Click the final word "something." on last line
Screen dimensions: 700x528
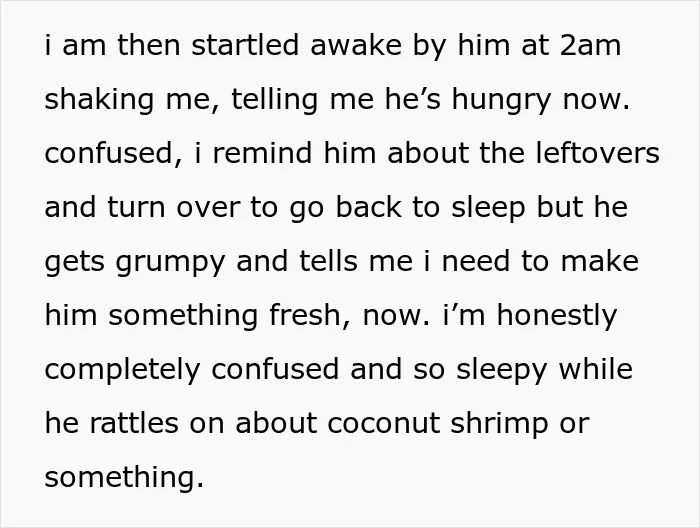pos(124,478)
